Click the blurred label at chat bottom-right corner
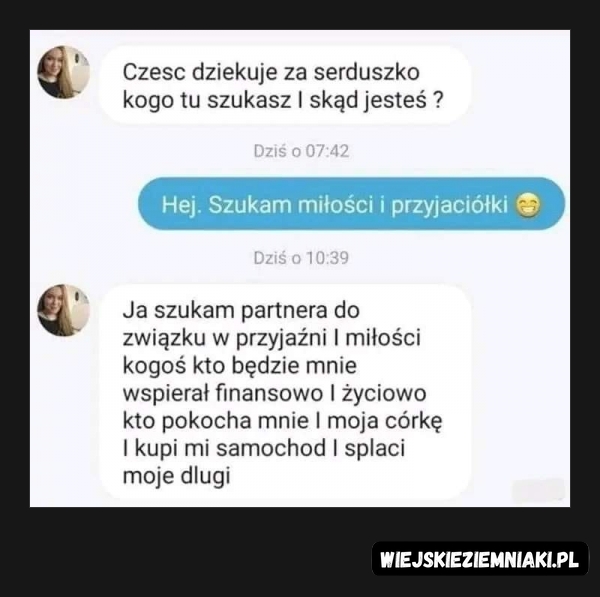Screen dimensions: 600x597 pyautogui.click(x=539, y=489)
